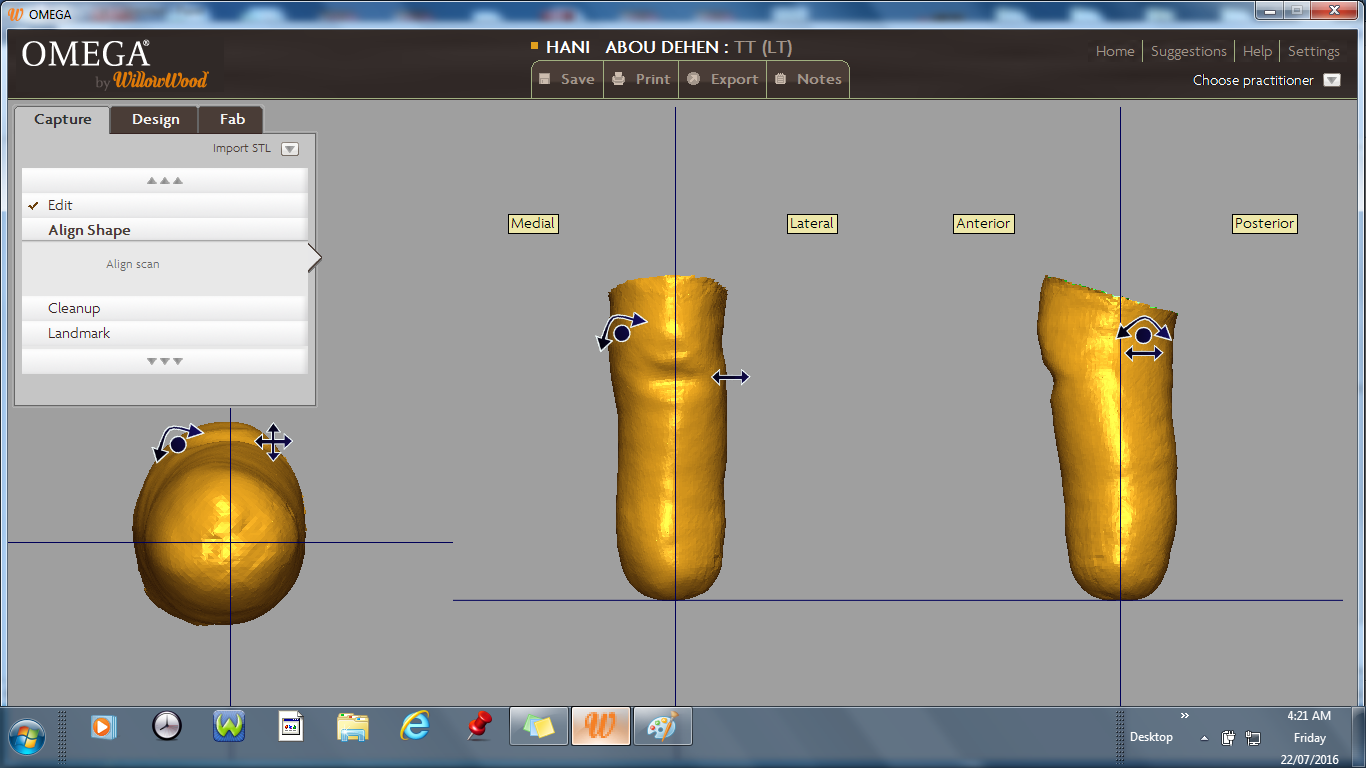The height and width of the screenshot is (768, 1366).
Task: Click the Export button
Action: click(723, 79)
